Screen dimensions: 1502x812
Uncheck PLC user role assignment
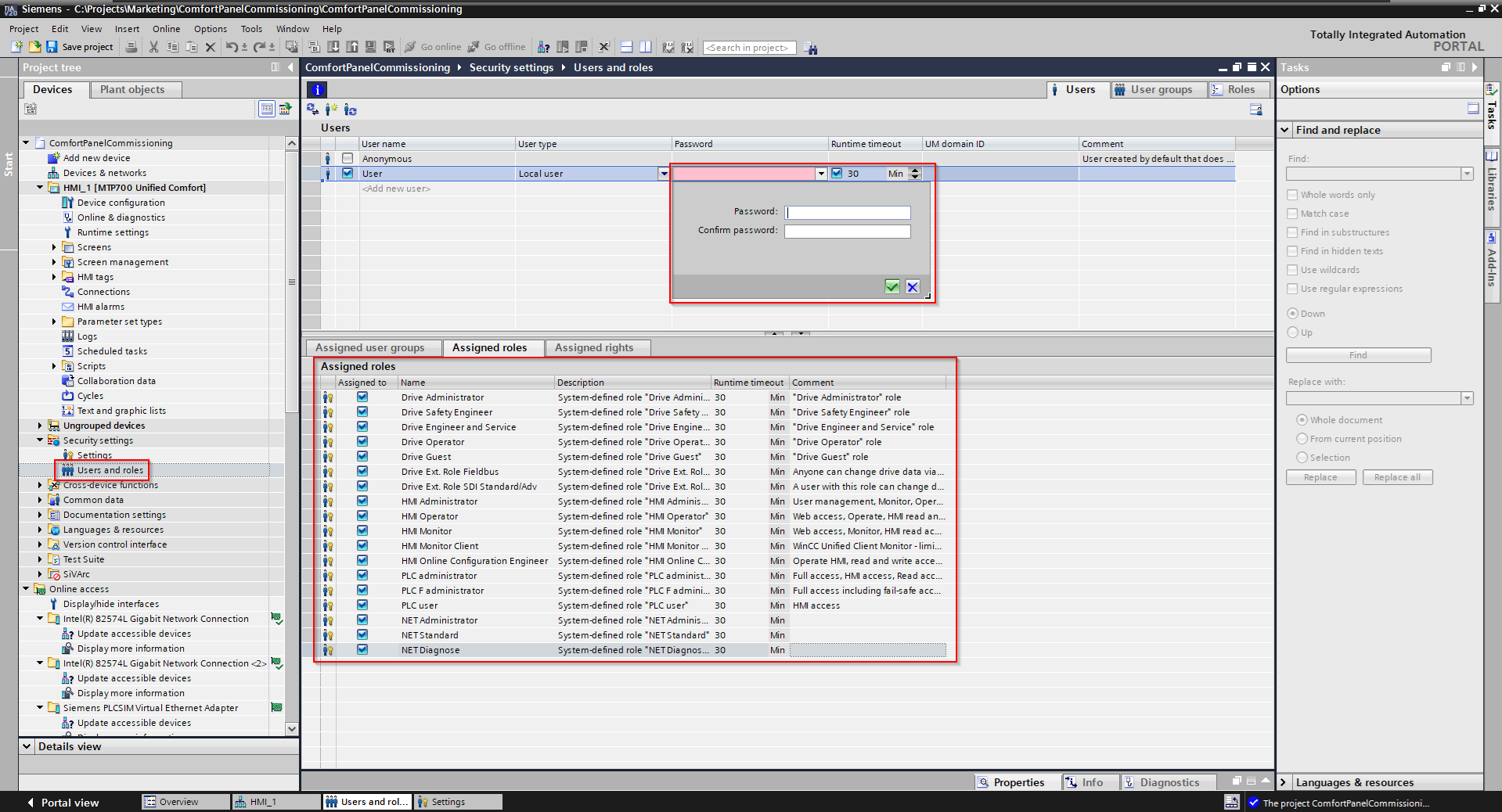point(362,605)
